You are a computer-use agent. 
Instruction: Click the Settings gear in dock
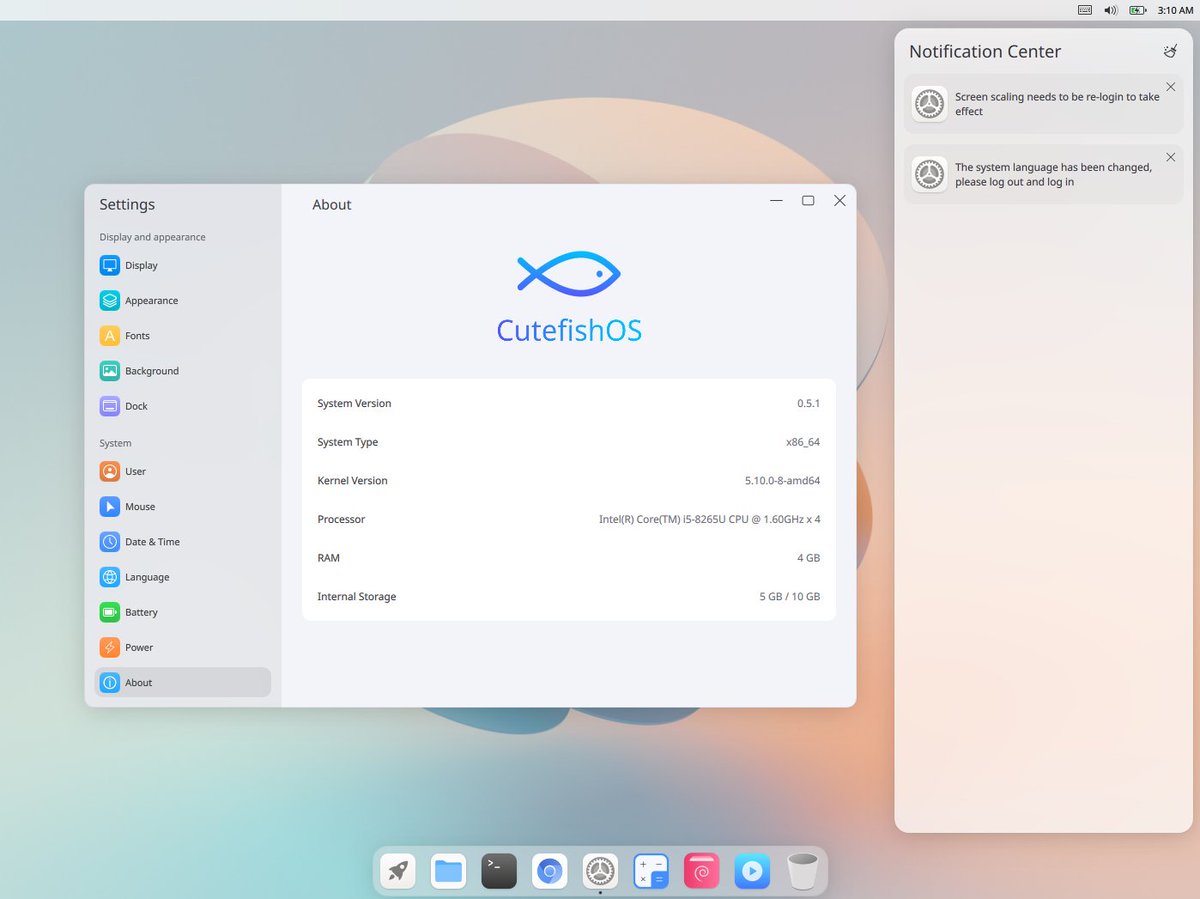pos(600,871)
